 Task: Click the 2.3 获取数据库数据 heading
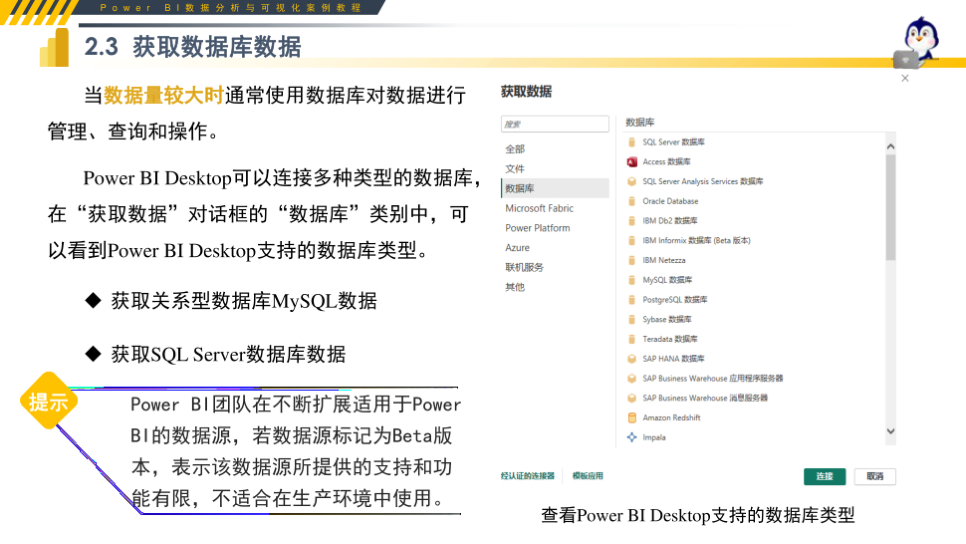click(x=193, y=47)
